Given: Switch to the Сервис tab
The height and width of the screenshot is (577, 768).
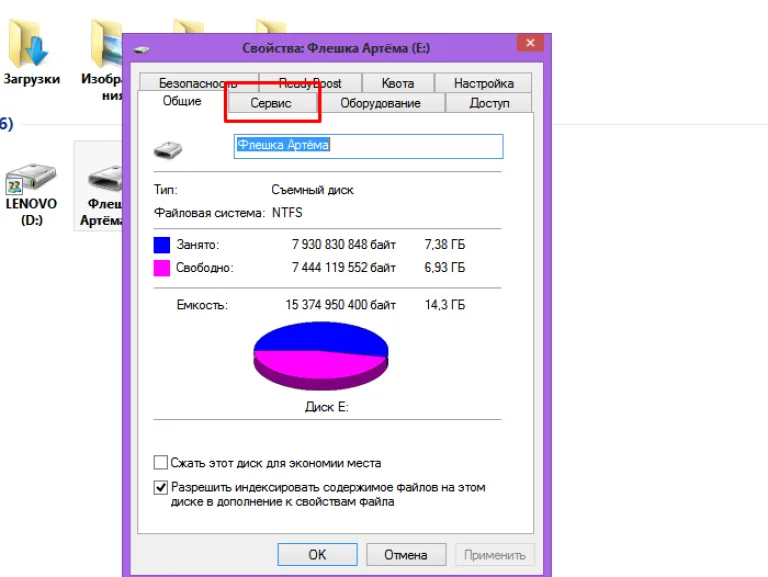Looking at the screenshot, I should coord(271,103).
